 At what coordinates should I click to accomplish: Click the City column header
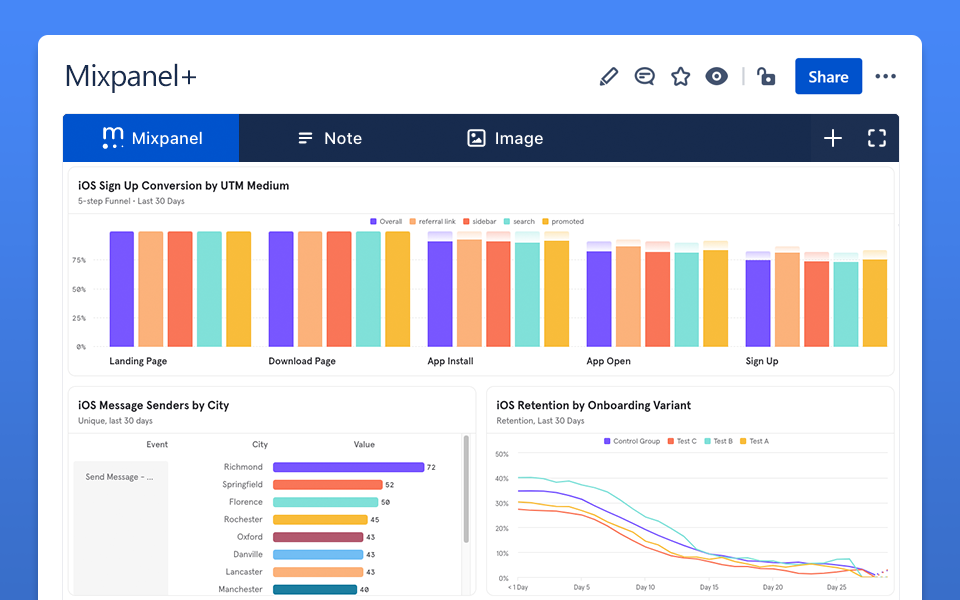260,444
